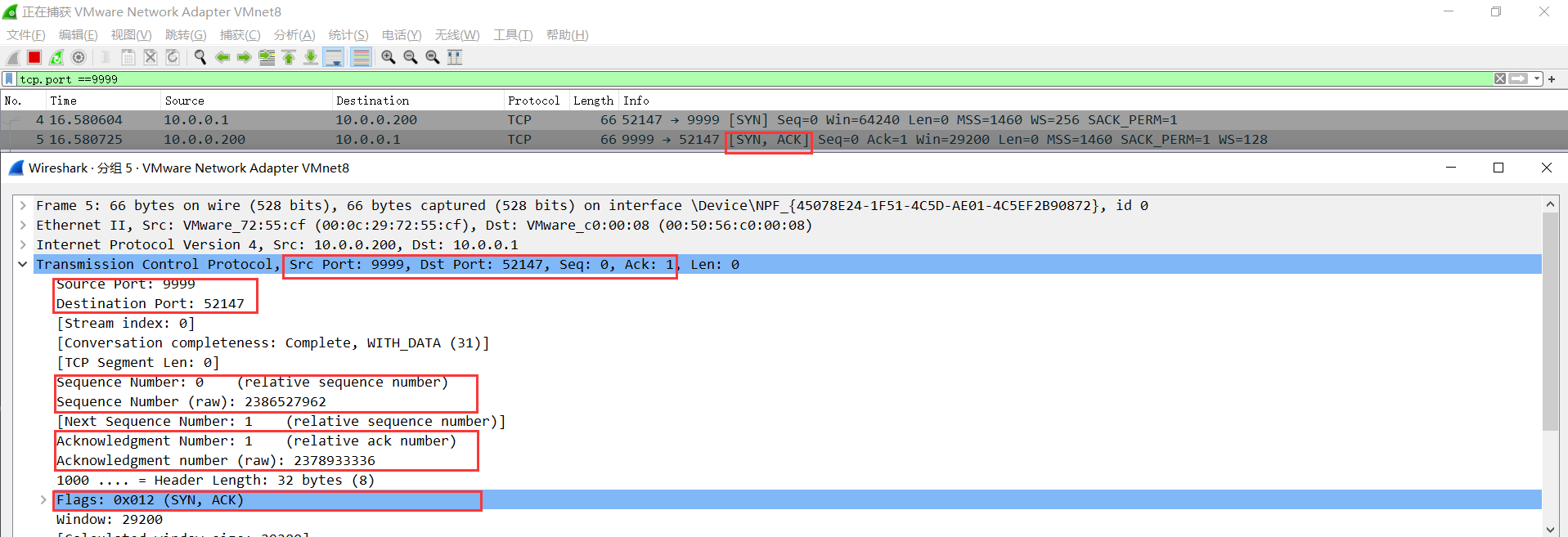Screen dimensions: 1568x537
Task: Expand the Ethernet II tree node
Action: coord(23,226)
